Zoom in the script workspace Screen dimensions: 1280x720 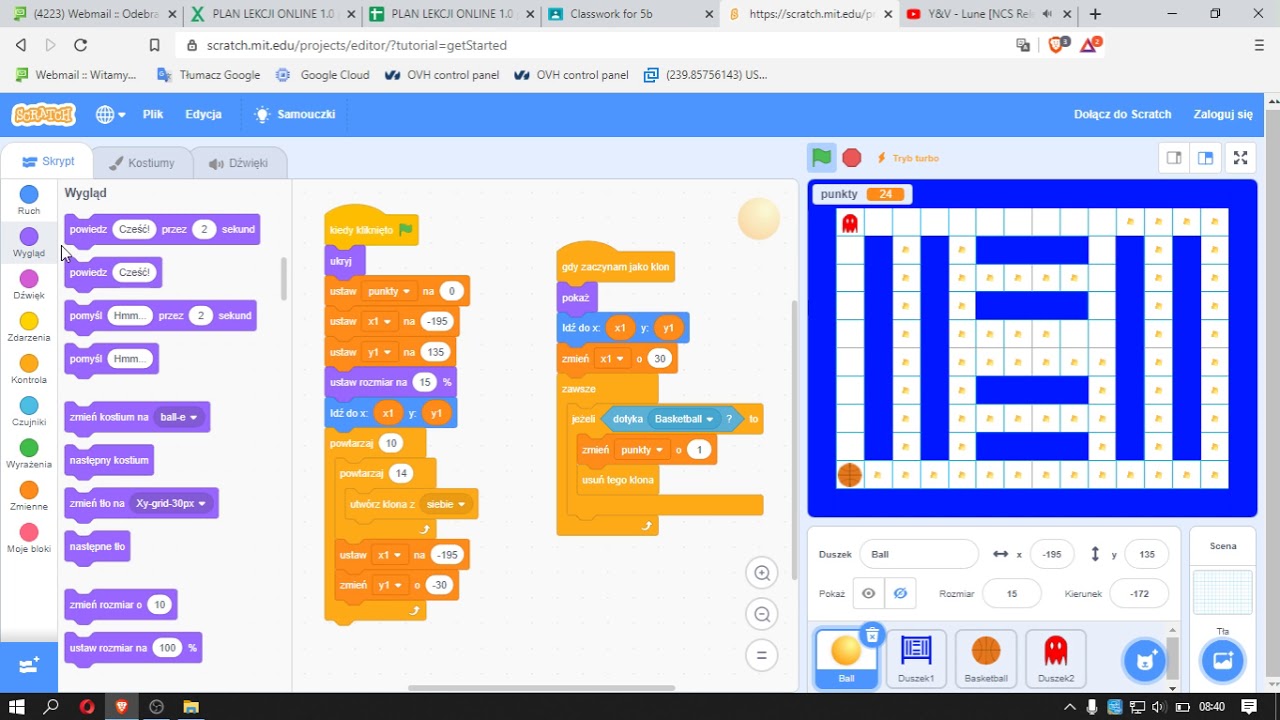[x=762, y=573]
